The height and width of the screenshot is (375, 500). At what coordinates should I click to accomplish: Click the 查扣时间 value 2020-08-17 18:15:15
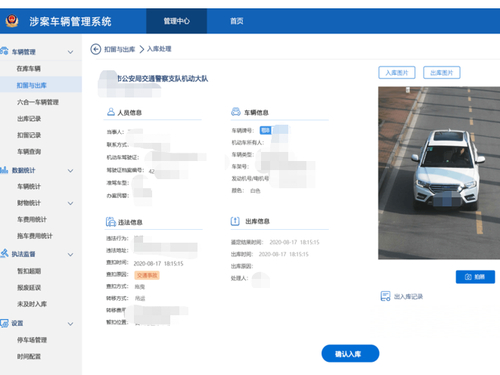(158, 264)
